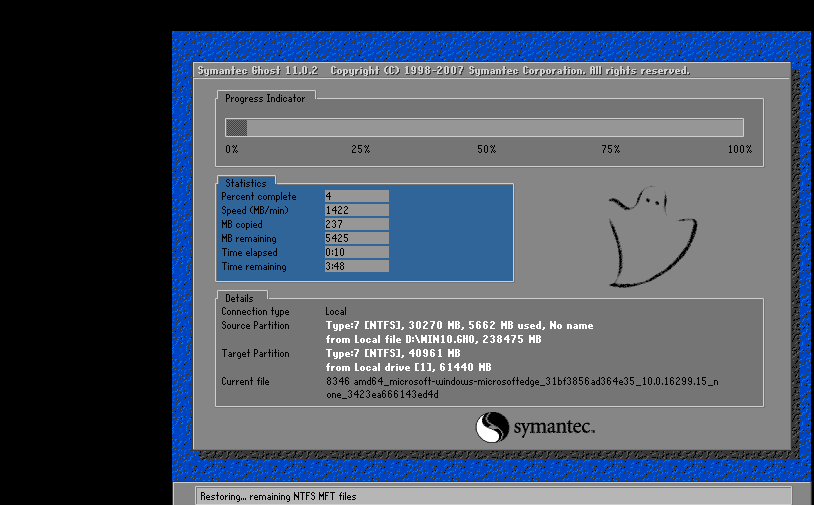
Task: Click the Current file label
Action: (x=245, y=381)
